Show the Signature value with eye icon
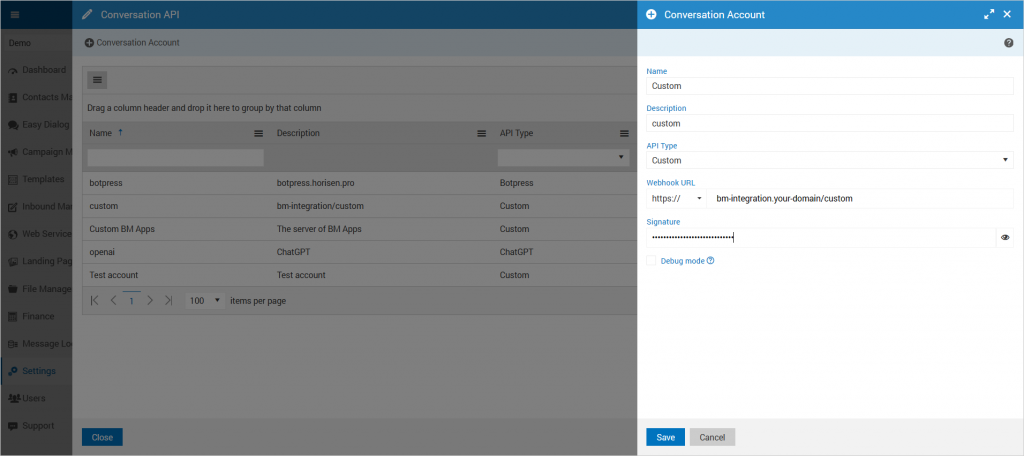1024x456 pixels. click(x=1005, y=238)
